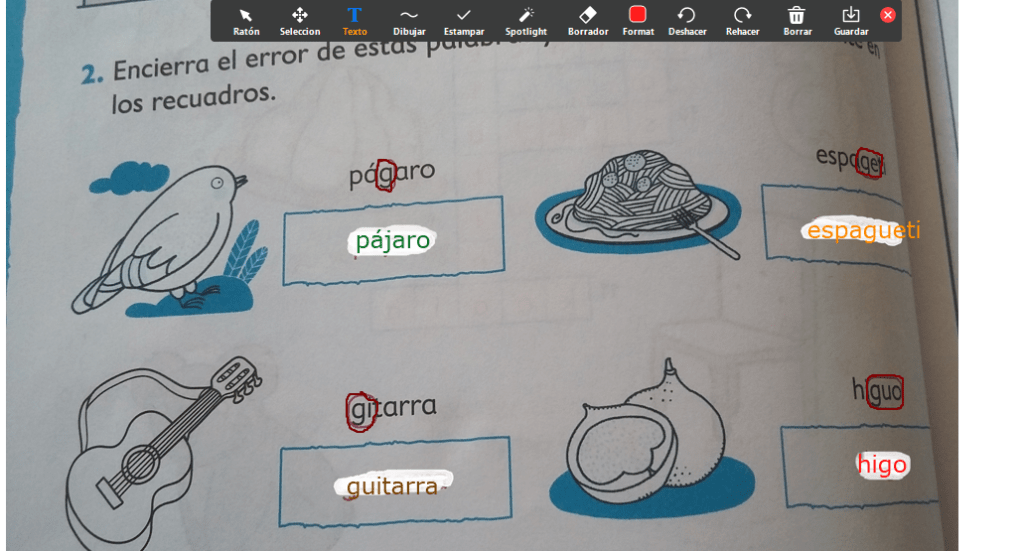Close the annotation toolbar with red X

click(888, 15)
